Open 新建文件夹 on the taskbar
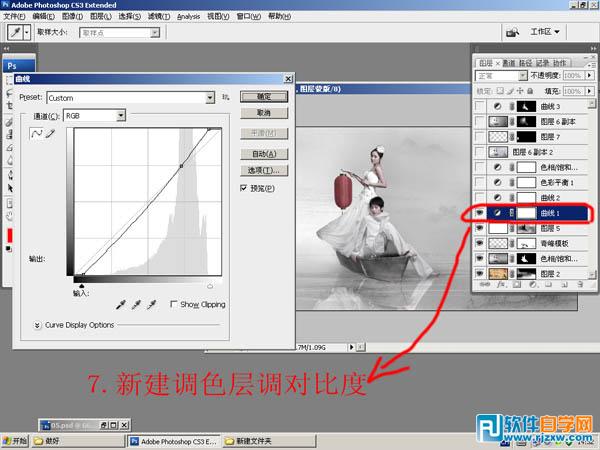 tap(269, 441)
